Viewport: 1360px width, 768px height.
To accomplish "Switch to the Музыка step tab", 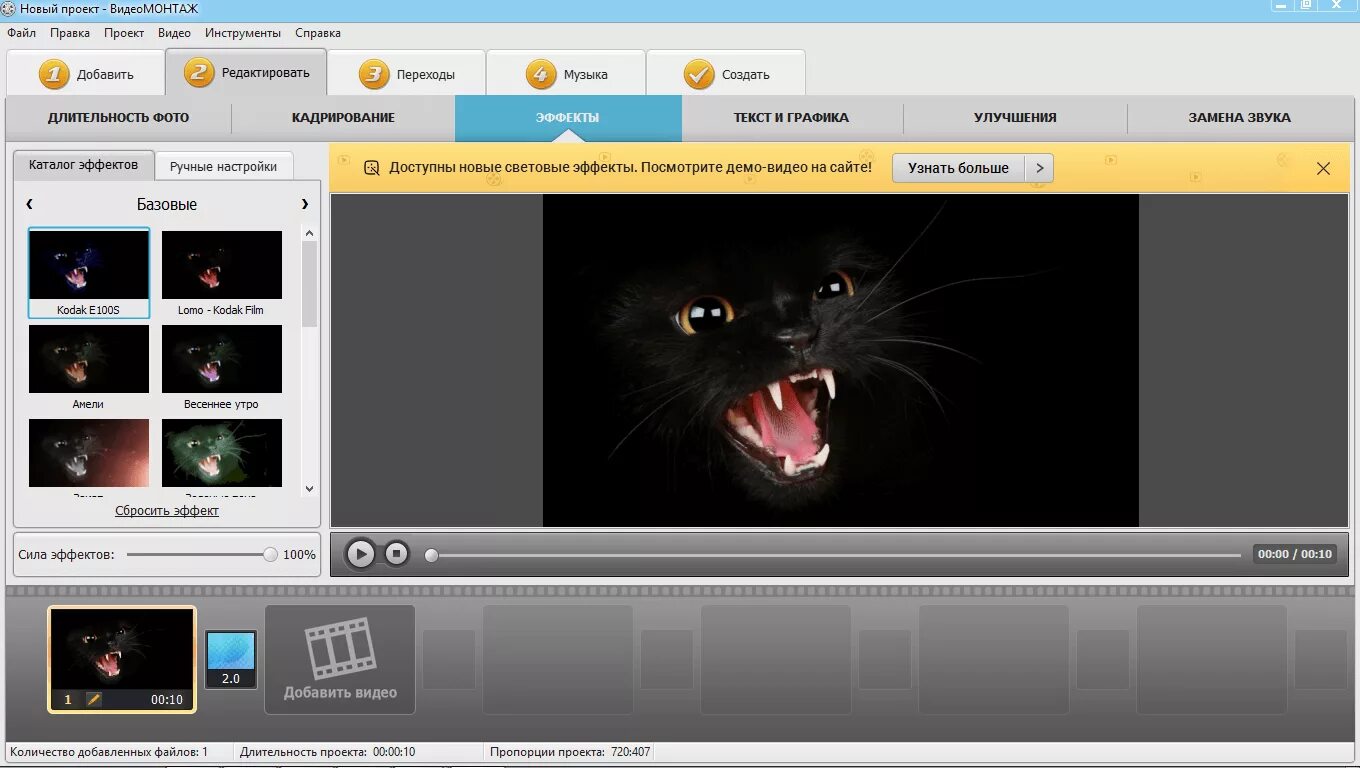I will click(x=566, y=74).
